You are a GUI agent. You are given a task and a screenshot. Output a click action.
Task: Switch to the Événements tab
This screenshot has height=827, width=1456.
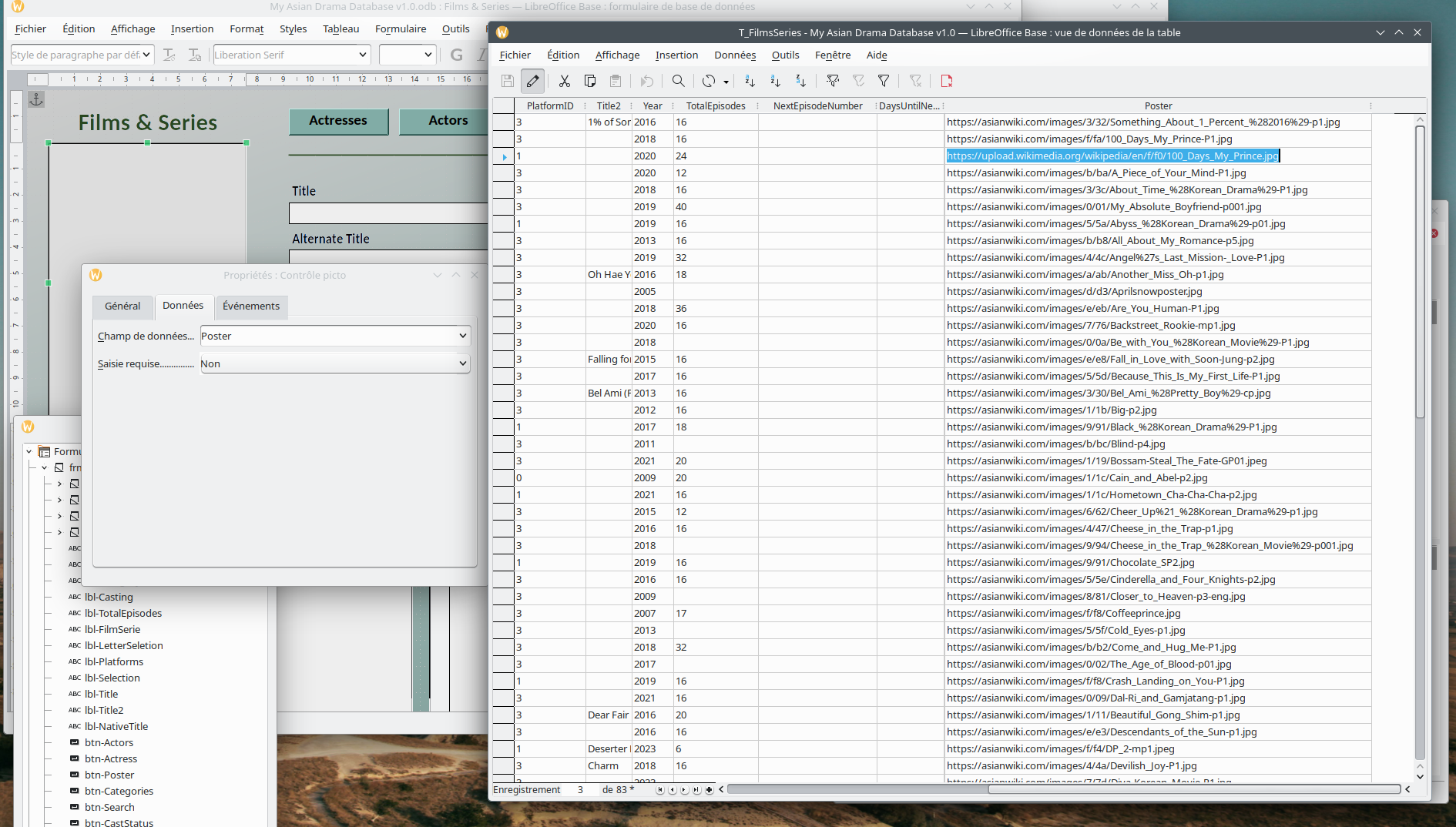tap(251, 306)
